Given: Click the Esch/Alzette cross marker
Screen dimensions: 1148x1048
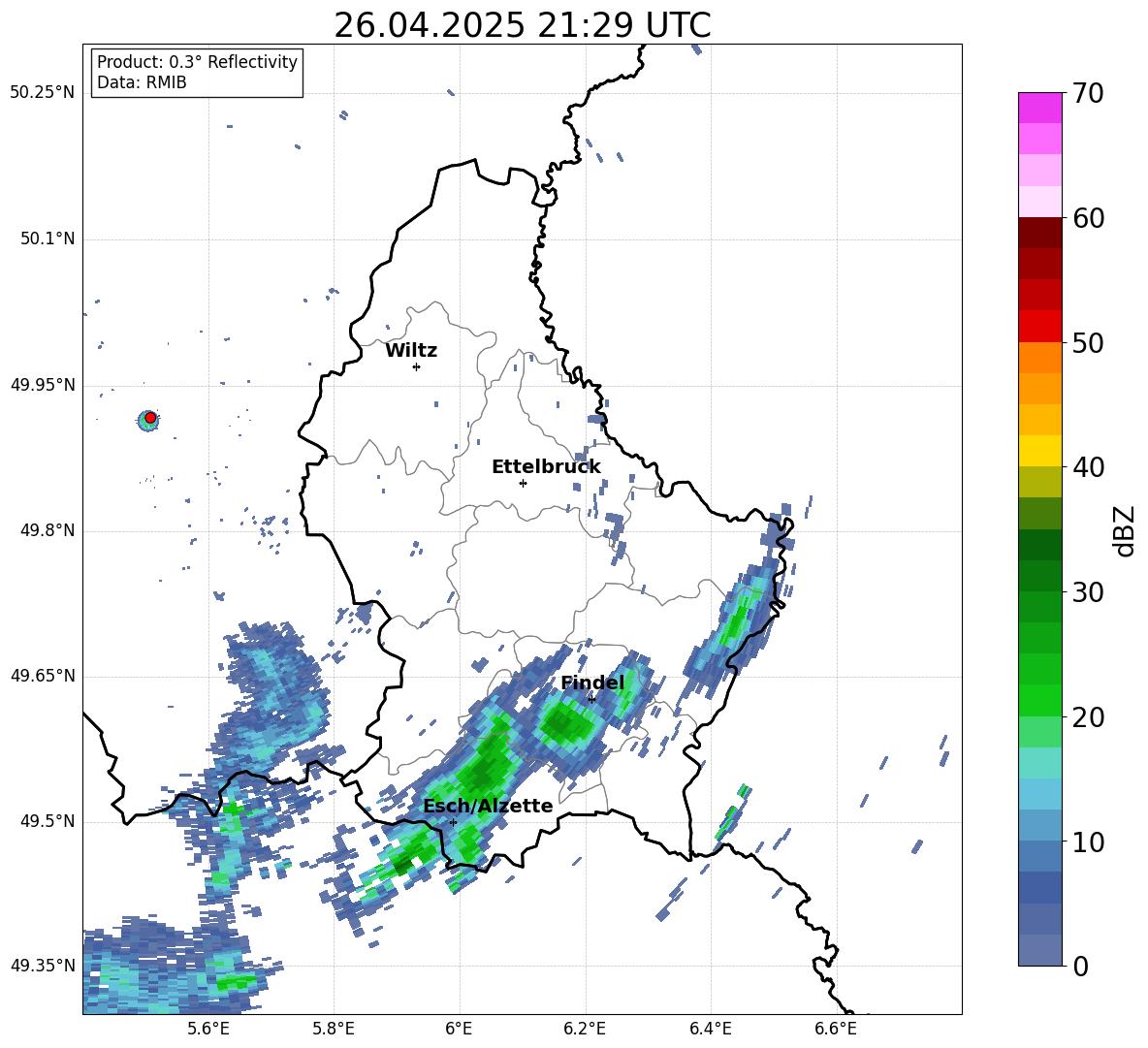Looking at the screenshot, I should coord(453,822).
